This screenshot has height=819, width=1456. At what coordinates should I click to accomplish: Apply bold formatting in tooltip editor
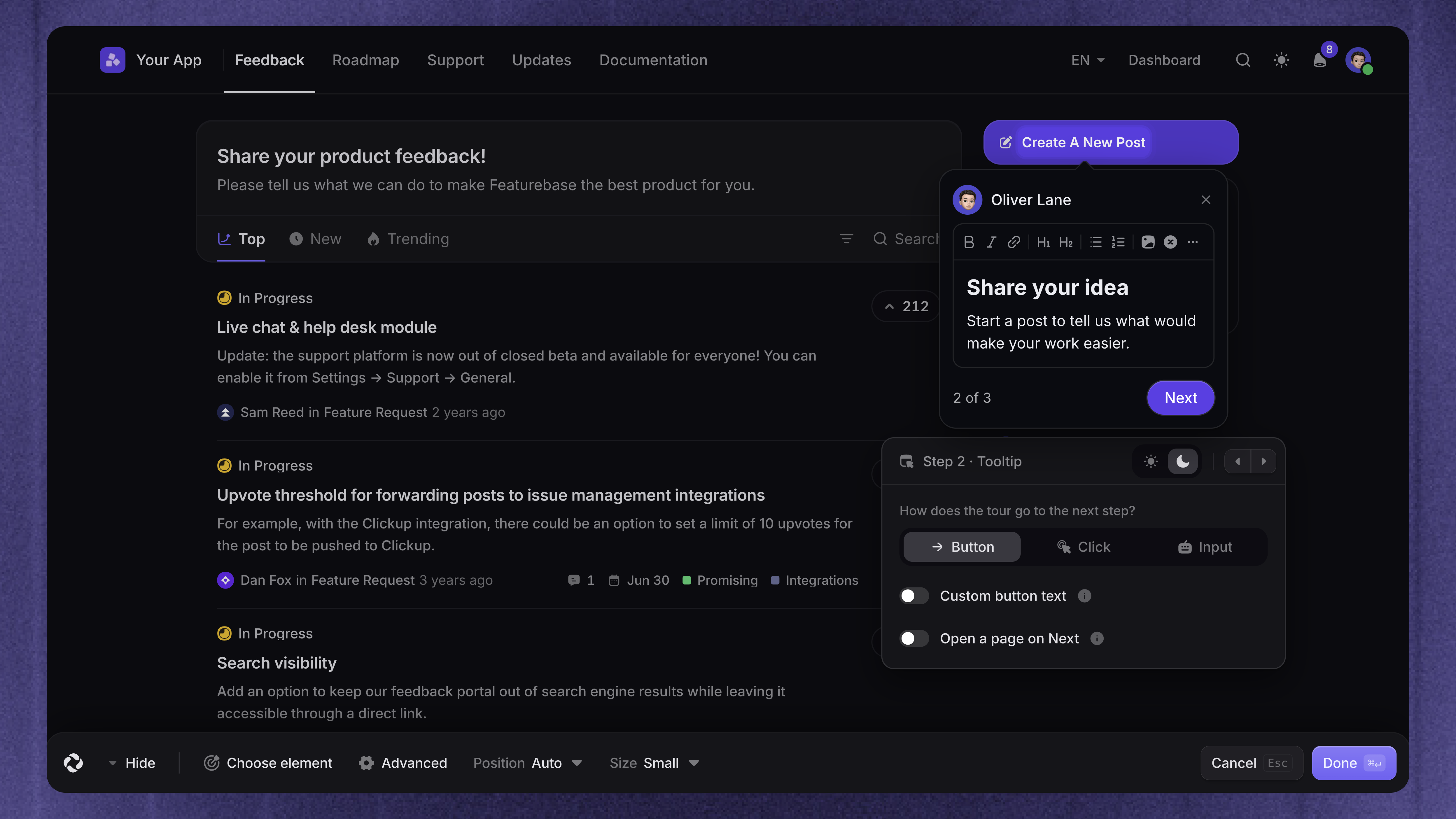point(969,242)
